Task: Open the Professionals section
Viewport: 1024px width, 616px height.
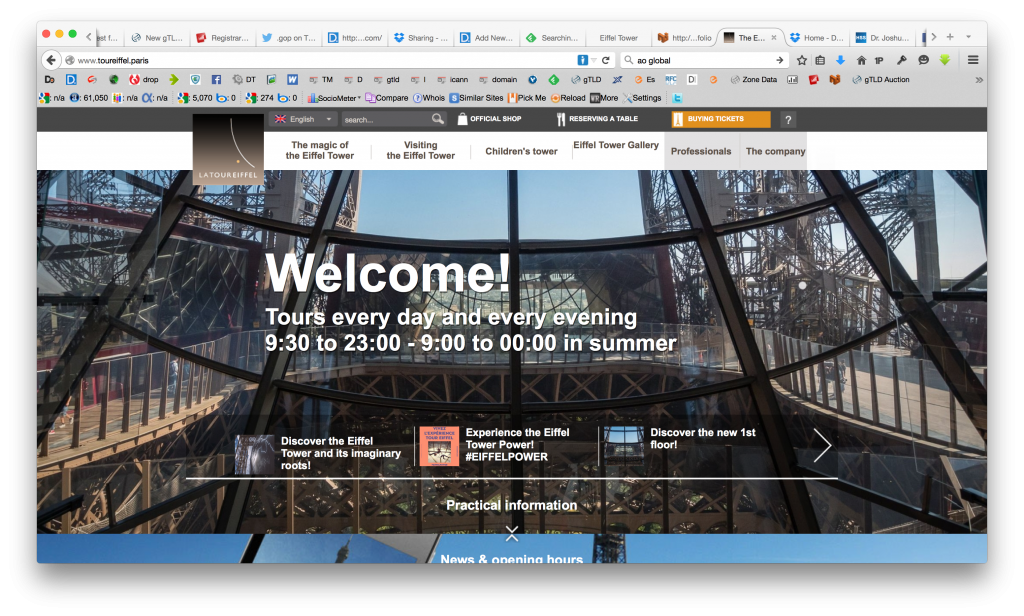Action: click(701, 151)
